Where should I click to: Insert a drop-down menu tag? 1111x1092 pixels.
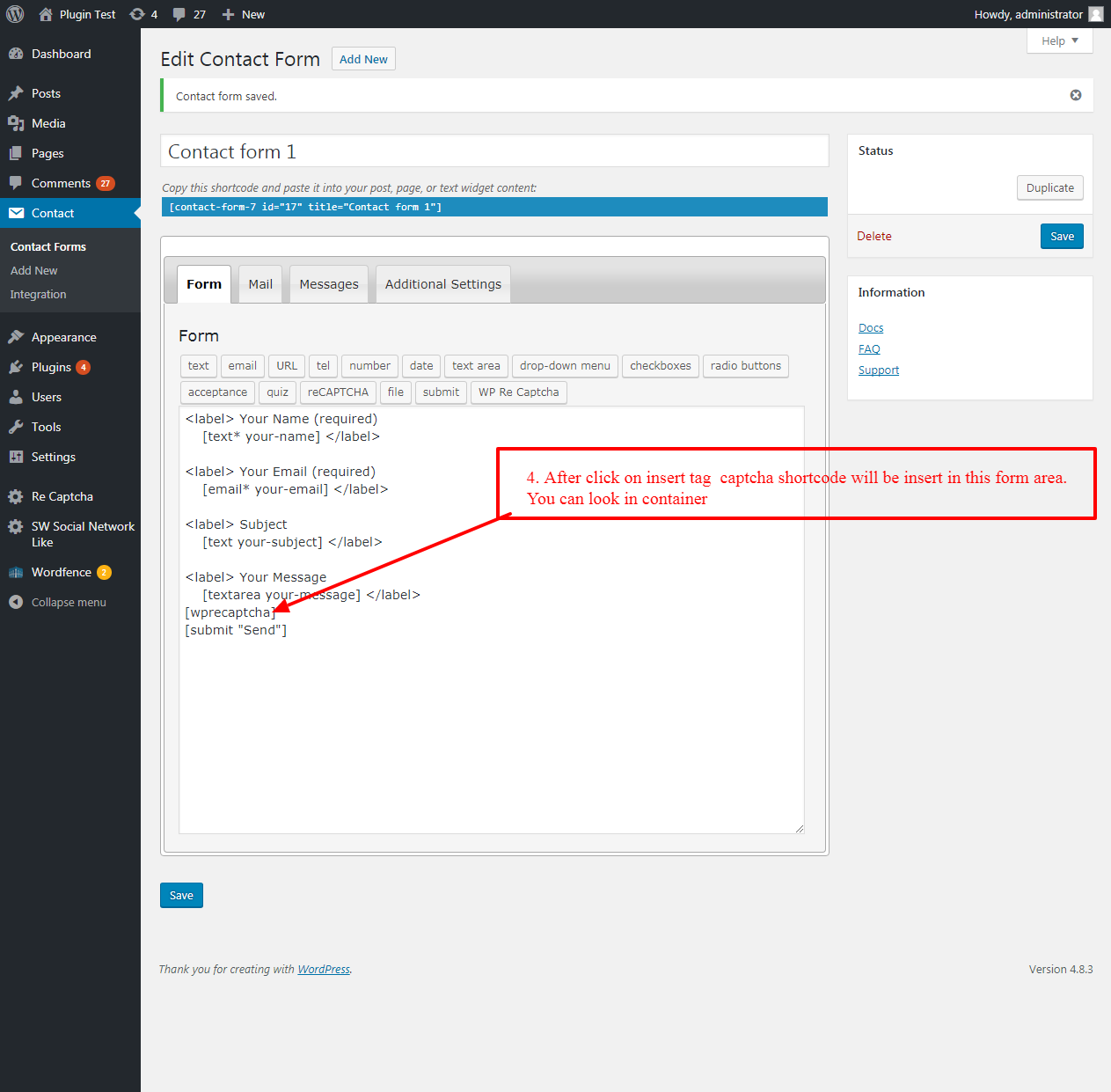(565, 366)
